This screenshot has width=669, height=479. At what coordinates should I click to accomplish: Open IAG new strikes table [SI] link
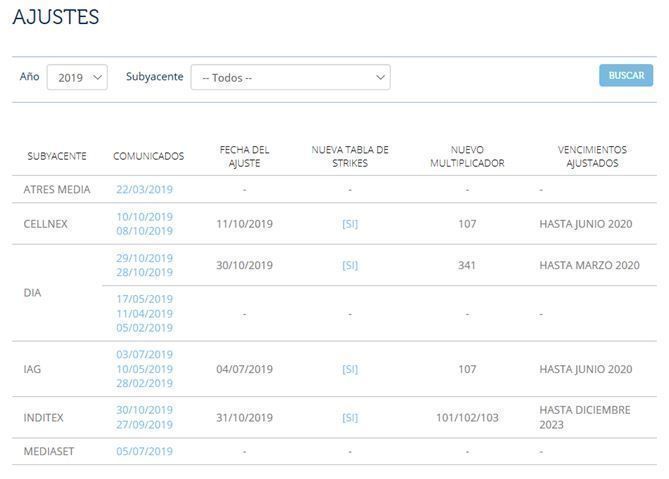350,369
